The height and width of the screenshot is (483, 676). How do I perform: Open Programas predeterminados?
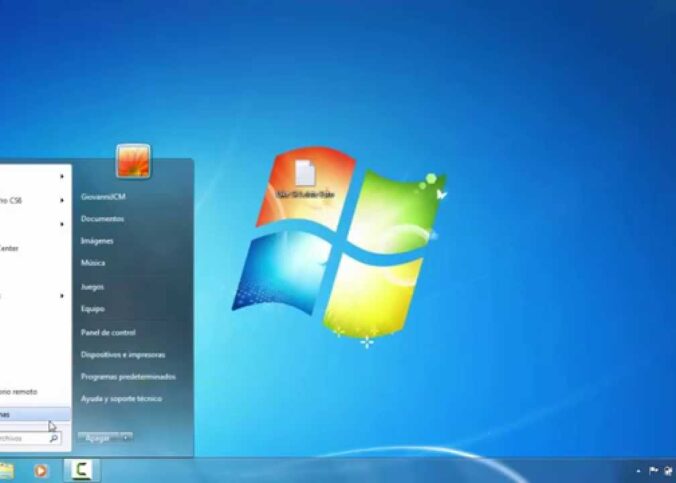pyautogui.click(x=128, y=376)
